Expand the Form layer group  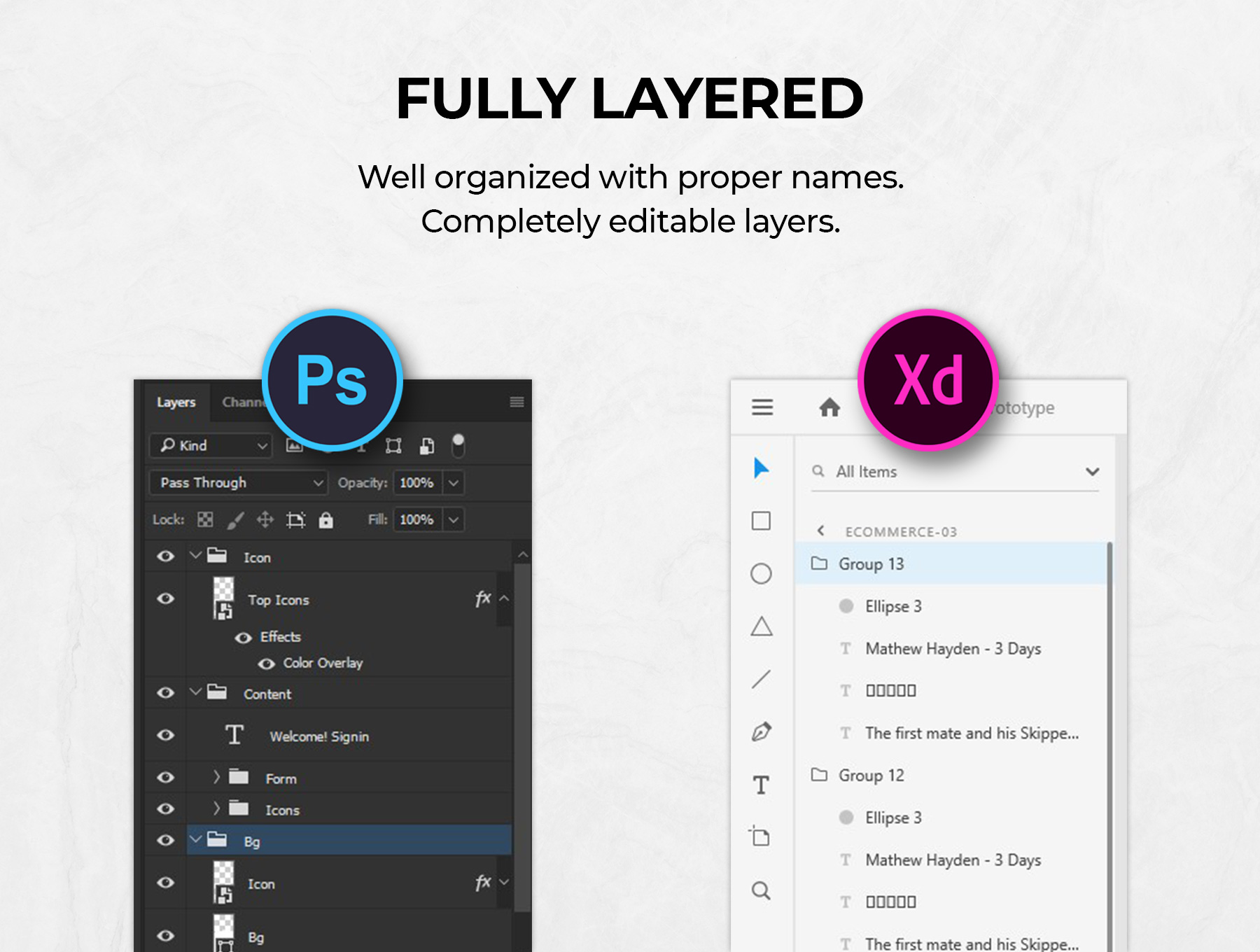click(216, 777)
